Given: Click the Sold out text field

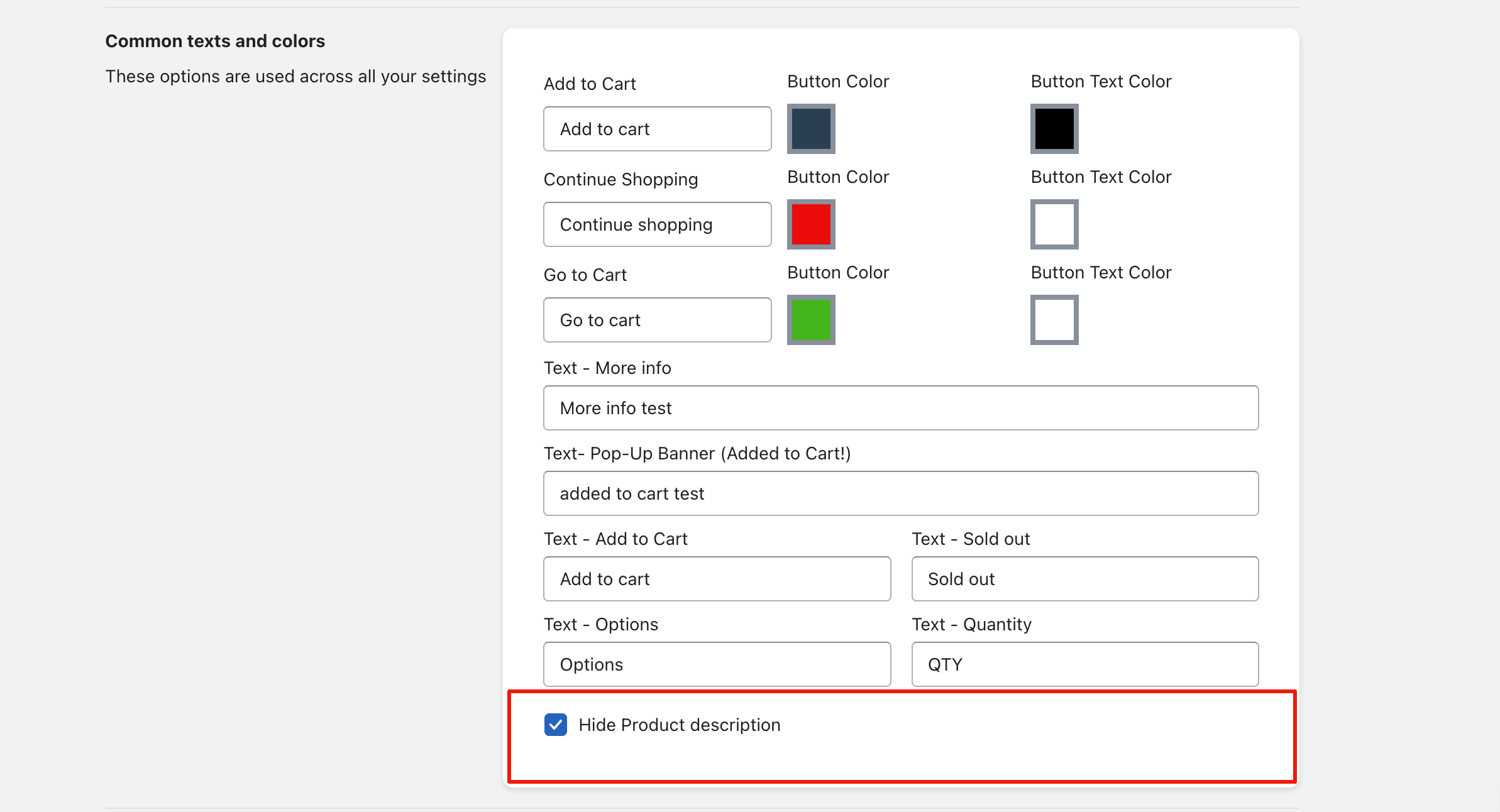Looking at the screenshot, I should pyautogui.click(x=1084, y=579).
